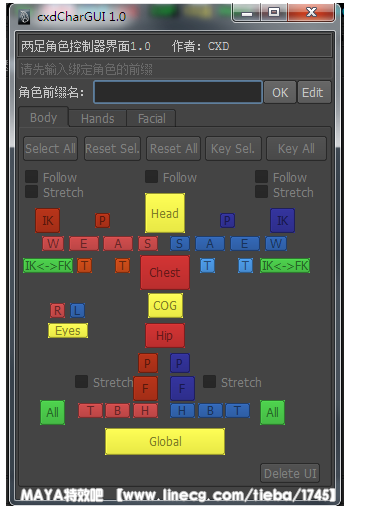370x512 pixels.
Task: Select the red P arm pole controller
Action: (x=102, y=220)
